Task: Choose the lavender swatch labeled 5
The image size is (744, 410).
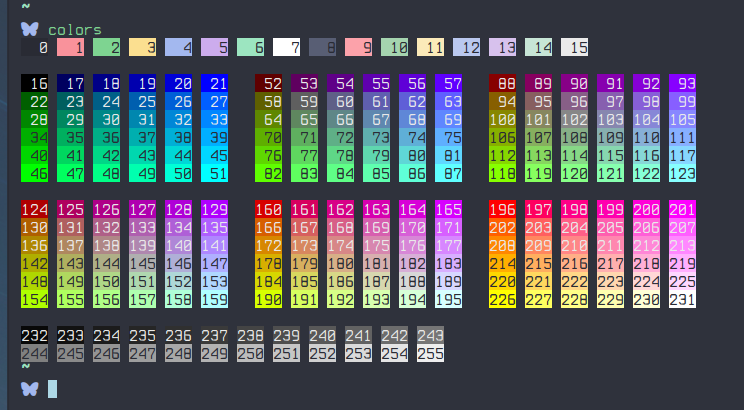Action: pyautogui.click(x=214, y=47)
